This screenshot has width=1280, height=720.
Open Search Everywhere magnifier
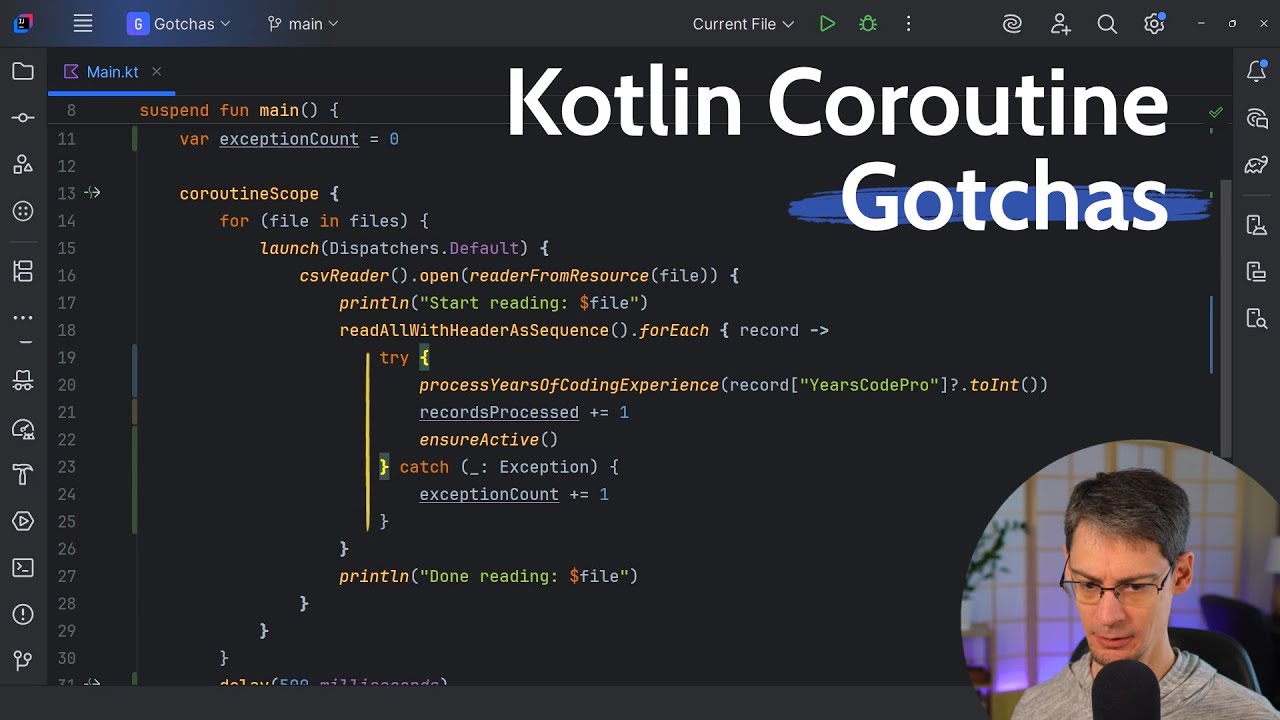[1107, 24]
